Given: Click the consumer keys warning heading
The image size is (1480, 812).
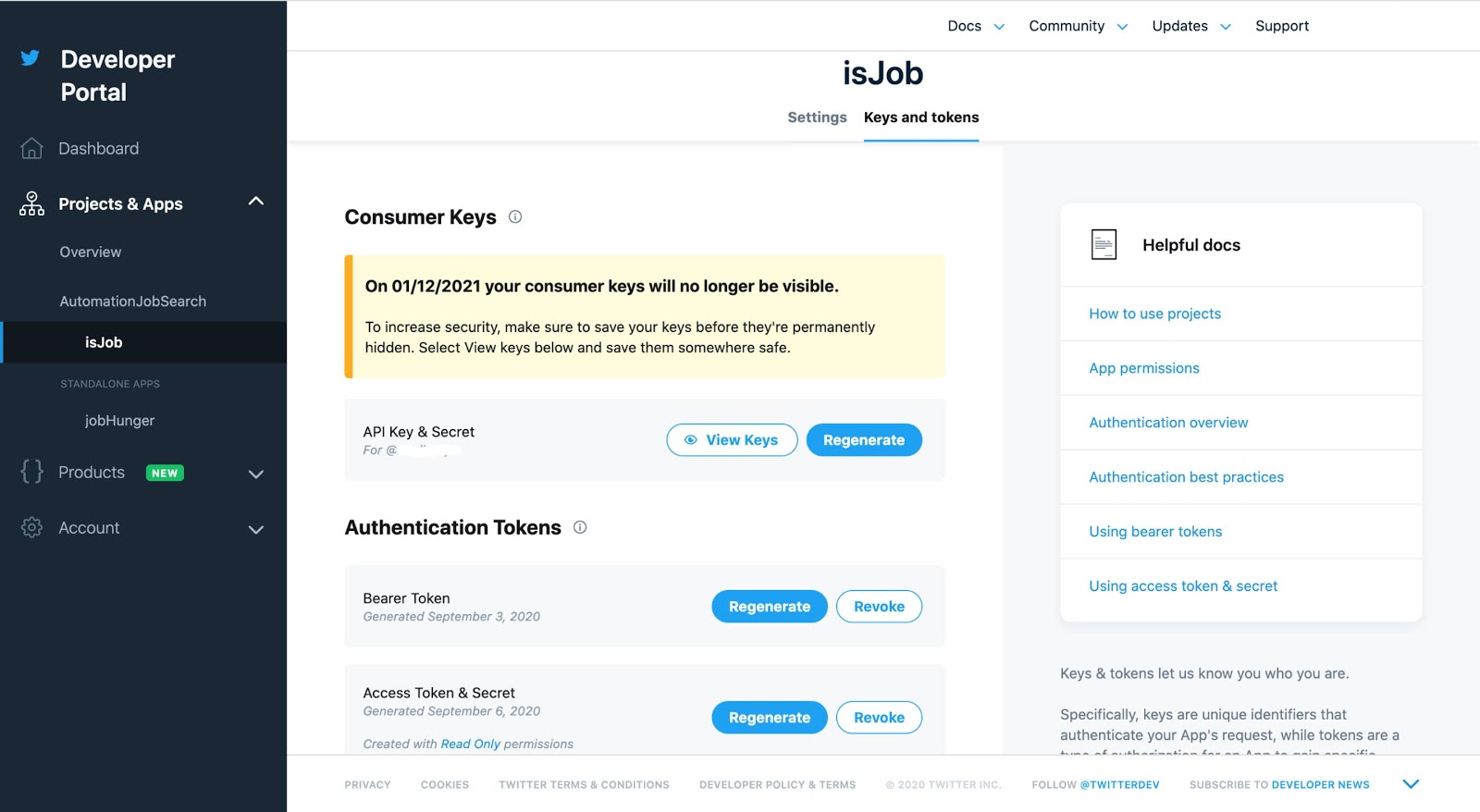Looking at the screenshot, I should coord(601,286).
